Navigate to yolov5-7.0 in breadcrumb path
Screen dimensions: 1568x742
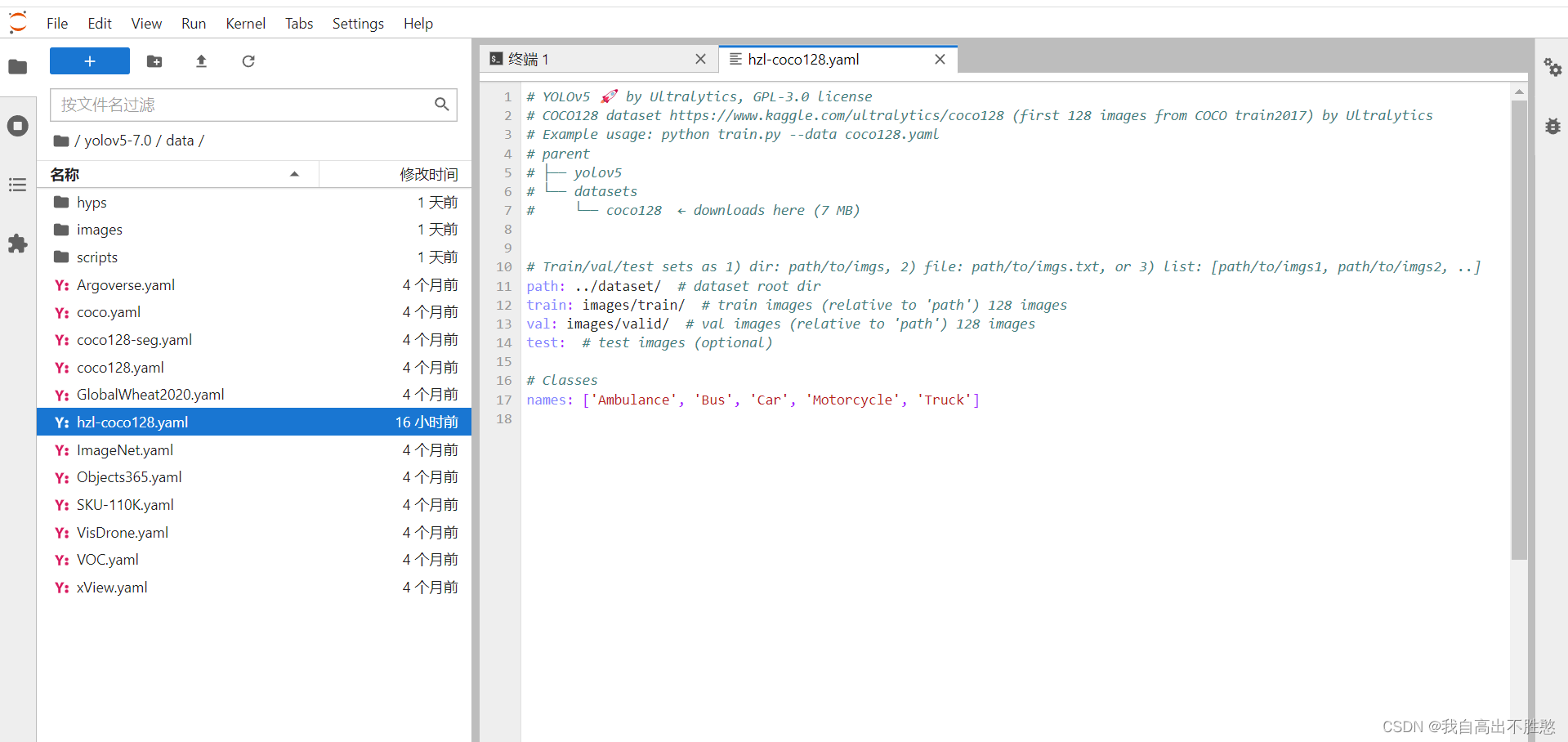pos(118,141)
